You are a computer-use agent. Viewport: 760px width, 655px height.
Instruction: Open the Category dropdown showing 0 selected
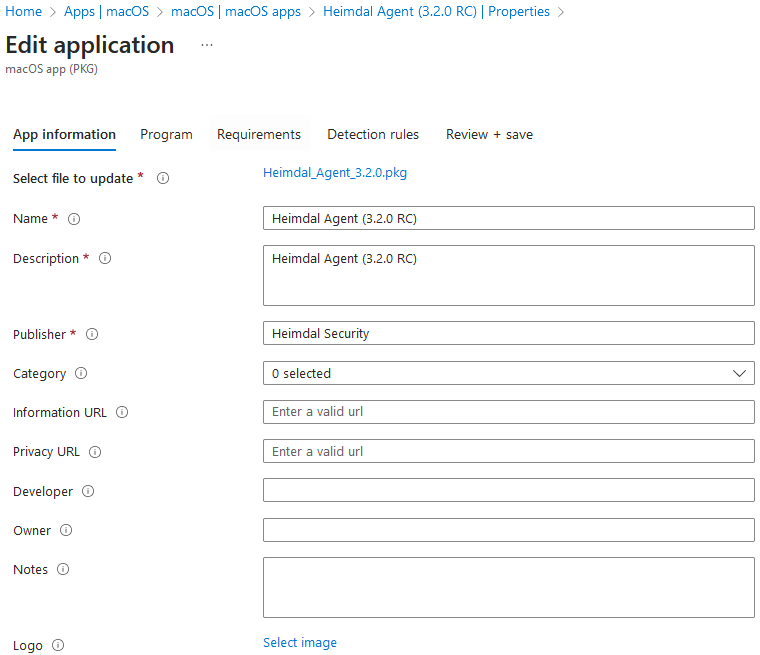508,373
